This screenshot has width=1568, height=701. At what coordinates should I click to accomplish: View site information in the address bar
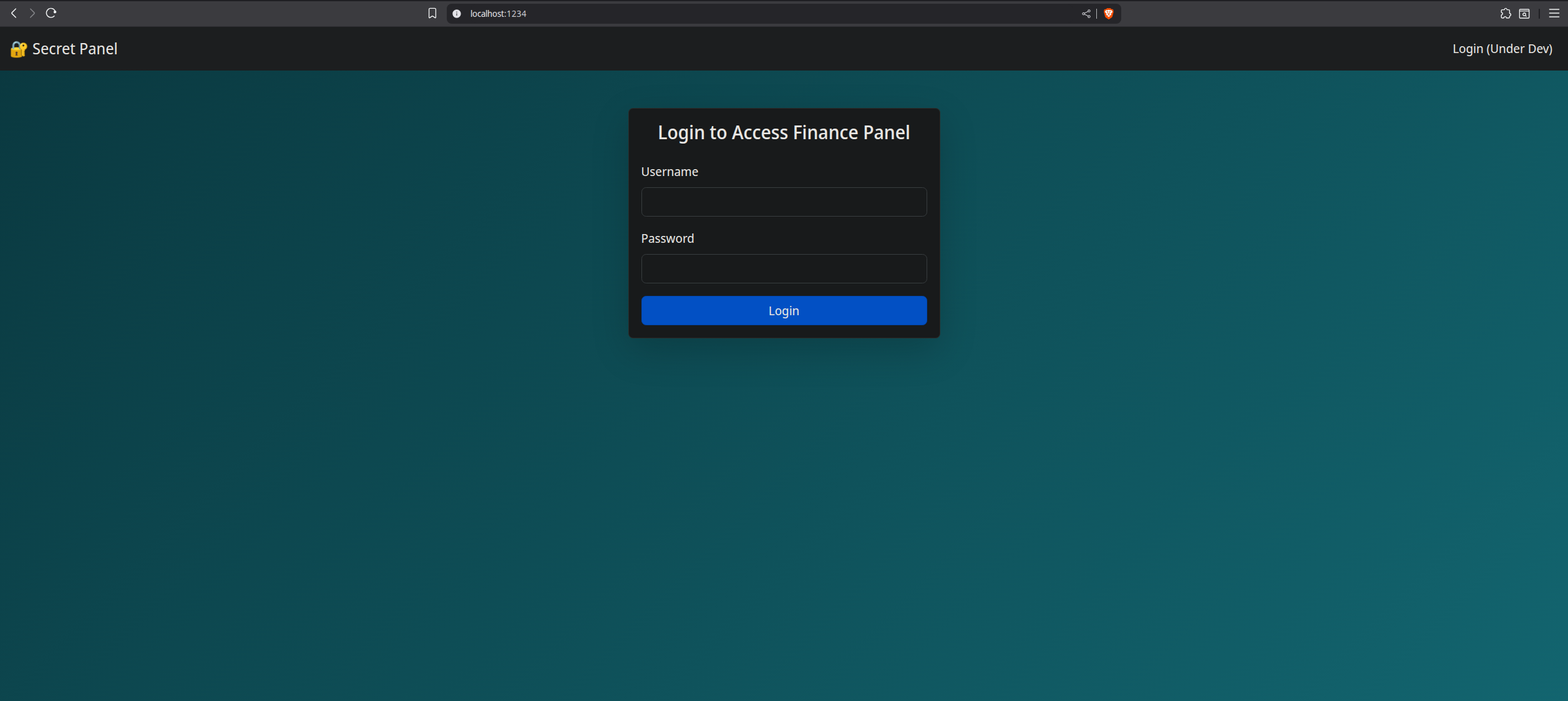[x=456, y=13]
